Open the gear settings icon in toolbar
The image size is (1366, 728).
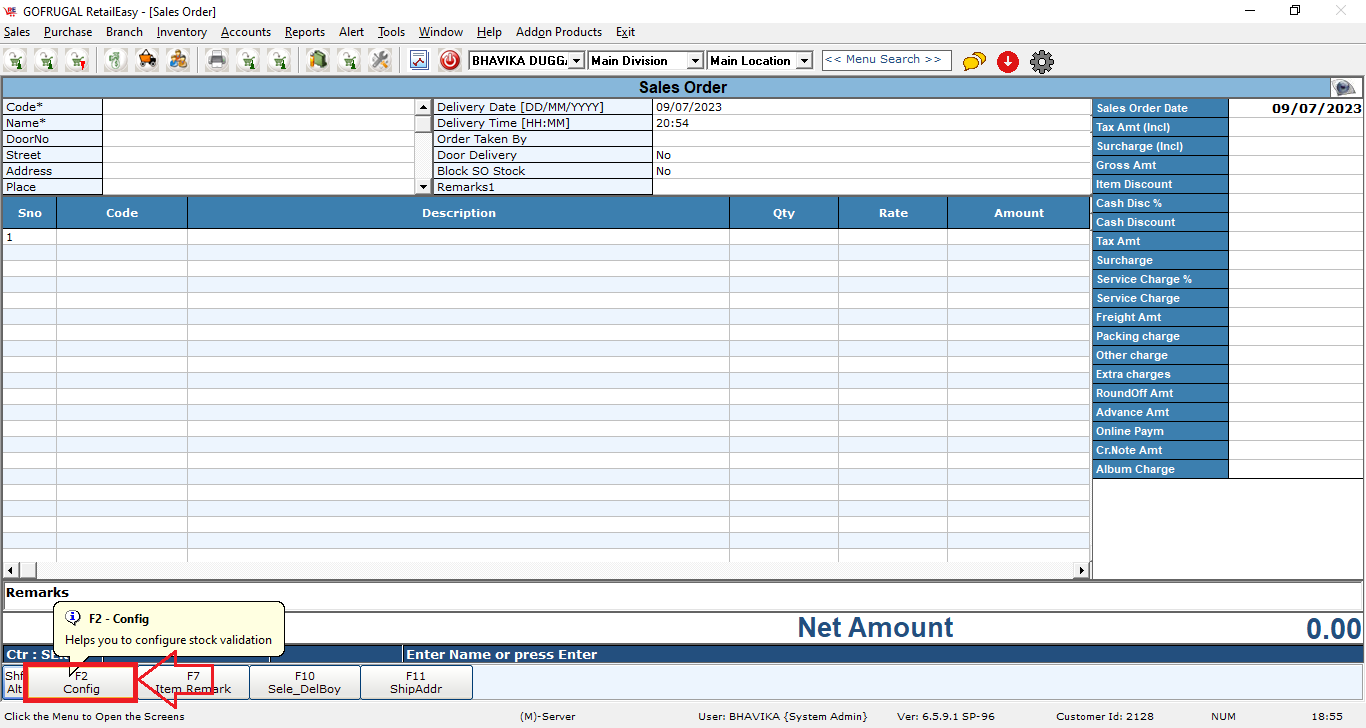coord(1042,62)
